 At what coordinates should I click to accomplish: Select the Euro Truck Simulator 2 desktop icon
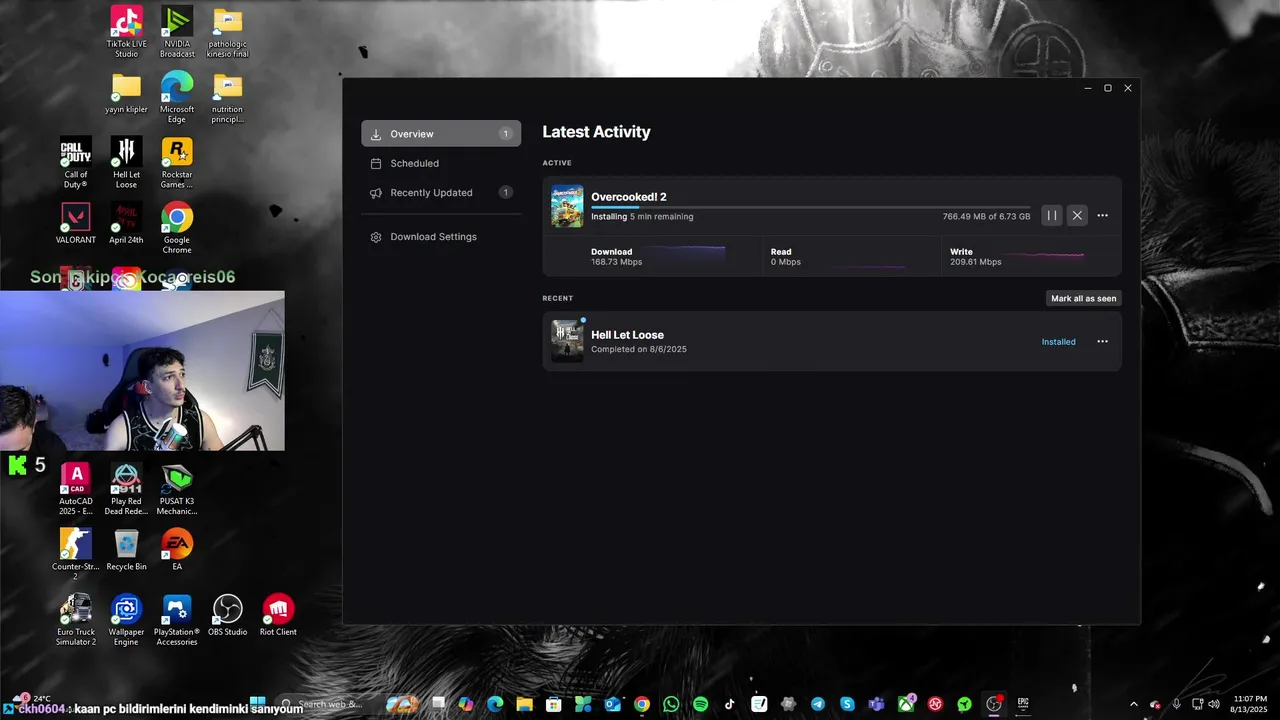(76, 620)
